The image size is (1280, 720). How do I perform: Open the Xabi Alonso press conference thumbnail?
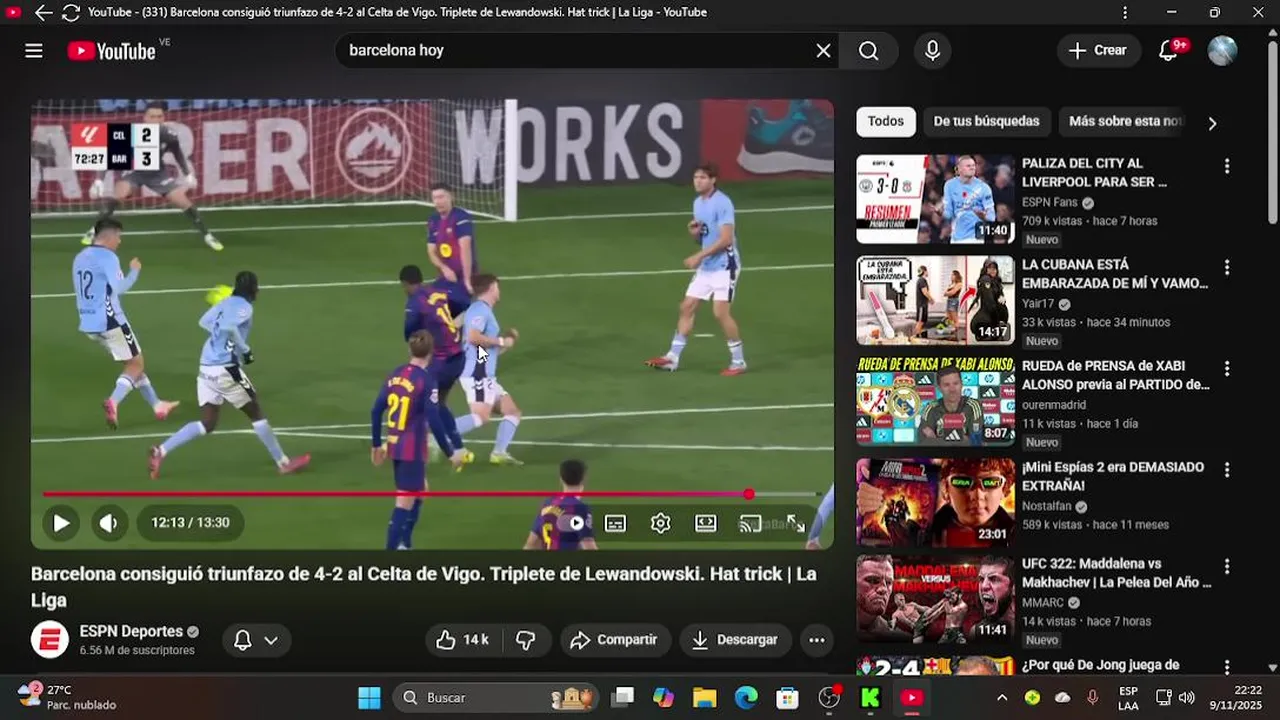pyautogui.click(x=935, y=401)
